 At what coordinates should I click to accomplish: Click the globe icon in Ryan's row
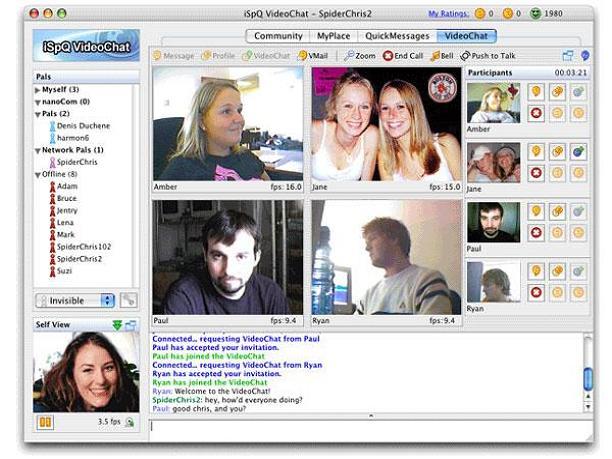578,271
